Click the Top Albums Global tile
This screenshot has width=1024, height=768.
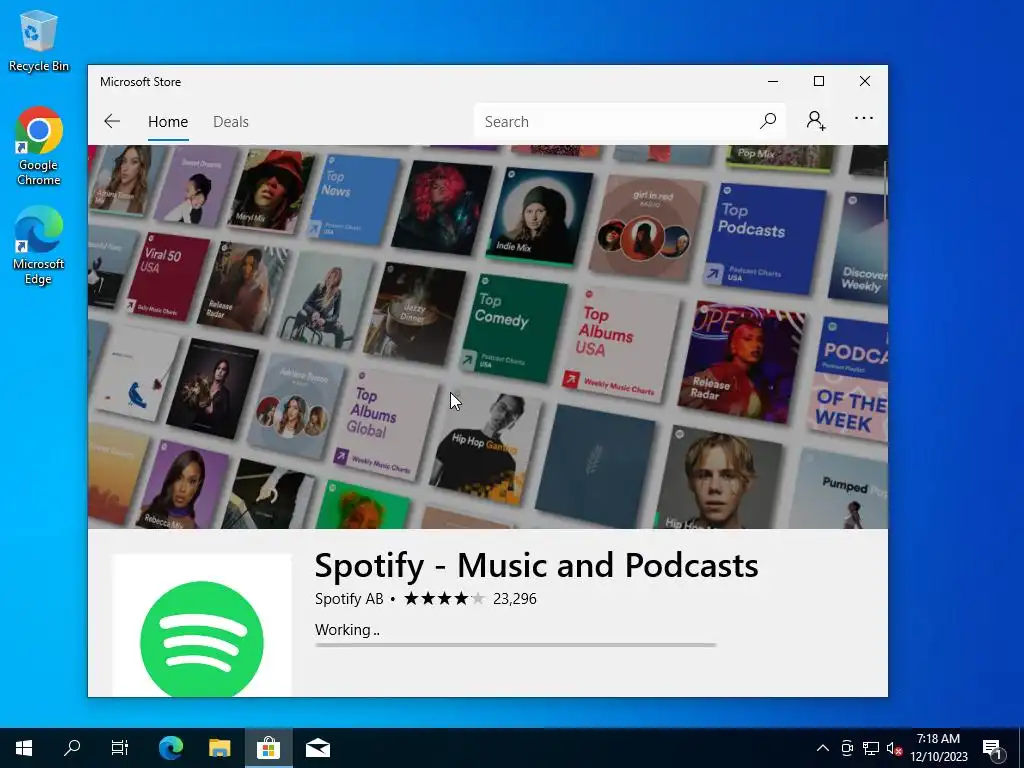coord(385,424)
